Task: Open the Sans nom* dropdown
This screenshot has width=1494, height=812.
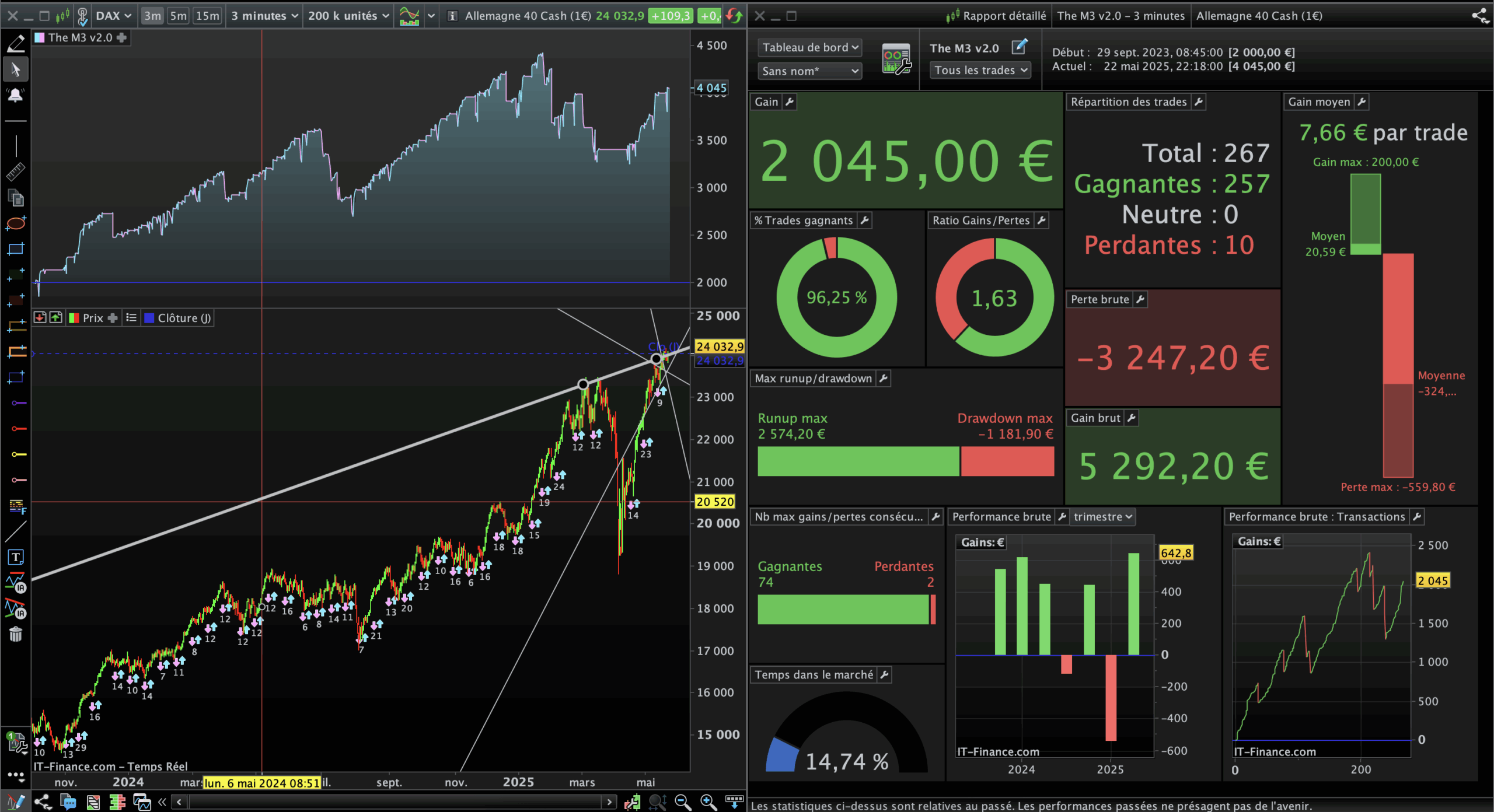Action: pyautogui.click(x=810, y=71)
